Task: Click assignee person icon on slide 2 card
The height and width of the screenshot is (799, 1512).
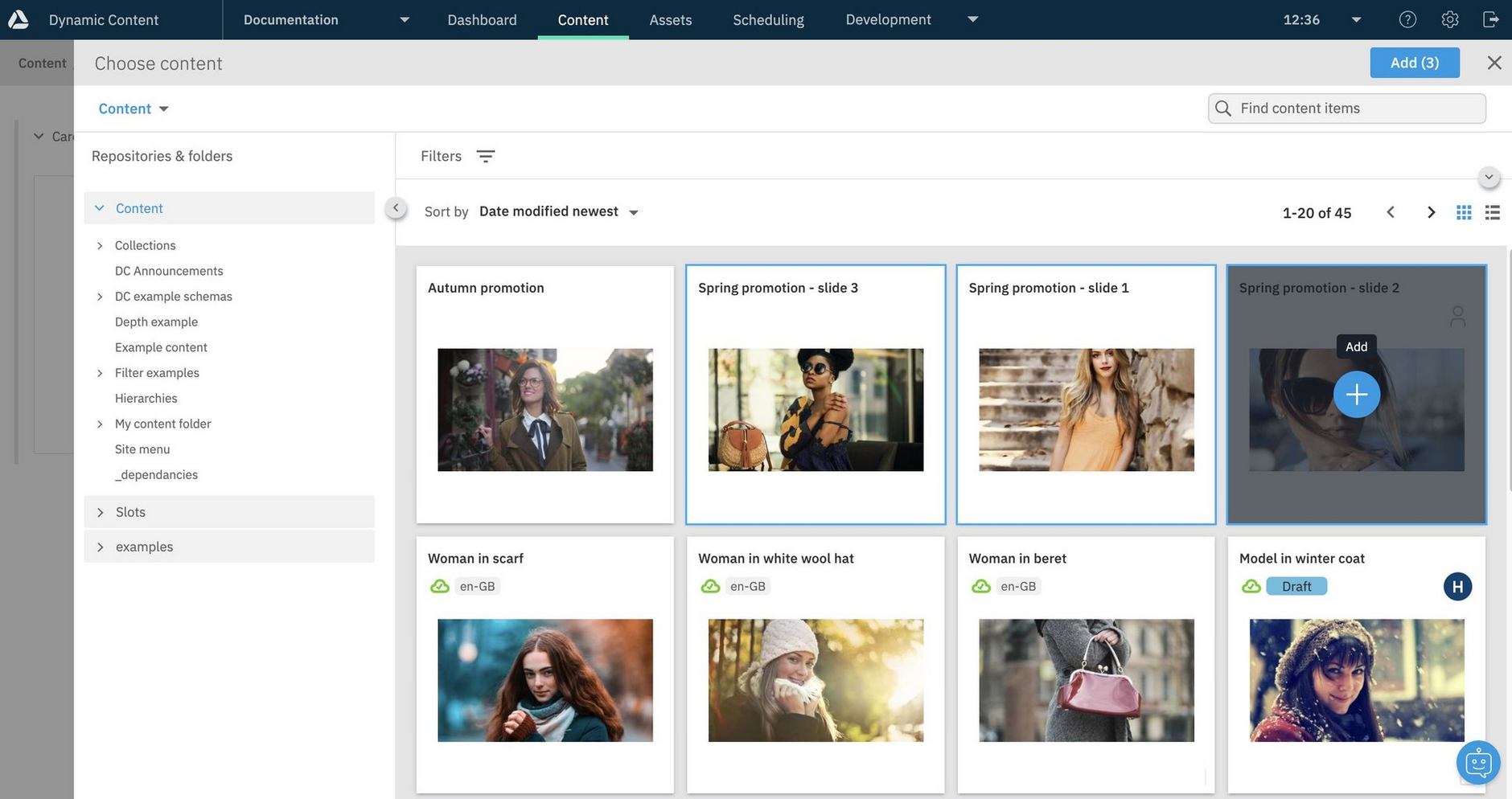Action: [1457, 317]
